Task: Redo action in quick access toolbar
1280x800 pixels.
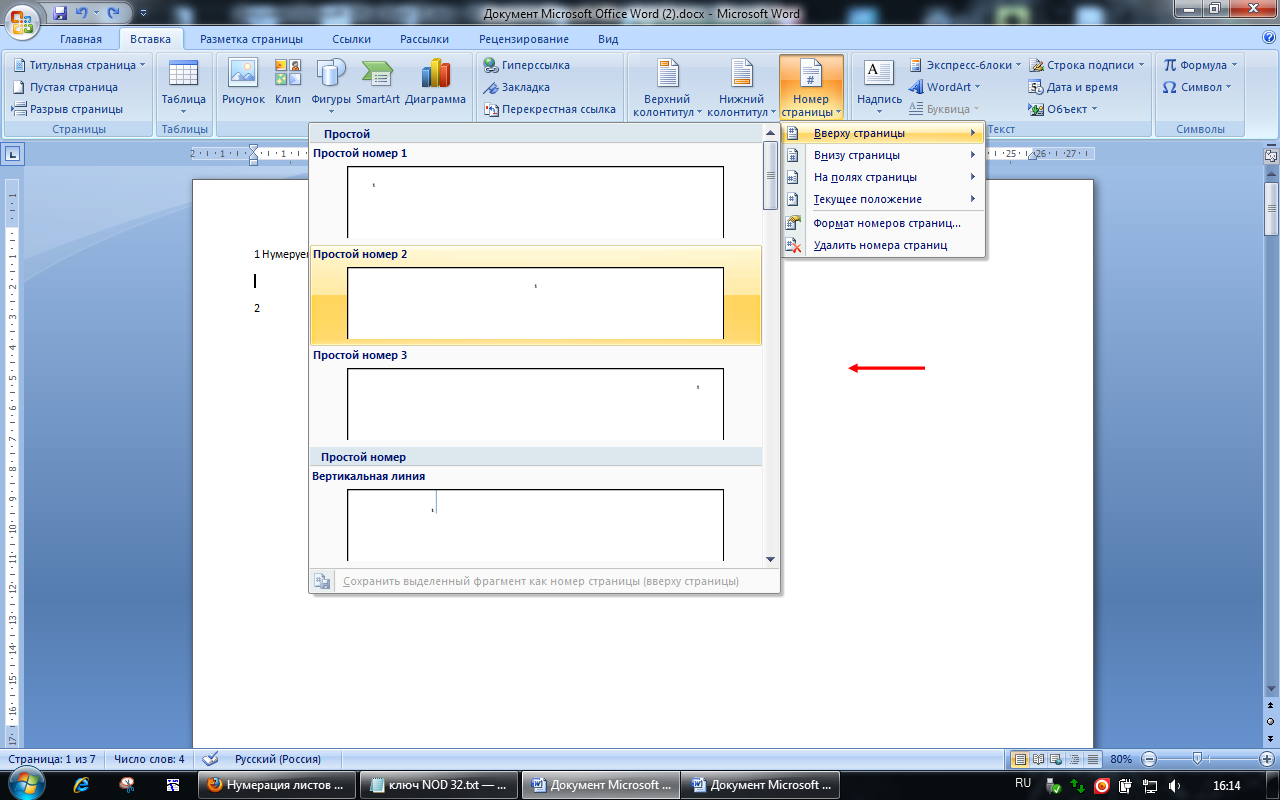Action: [x=113, y=13]
